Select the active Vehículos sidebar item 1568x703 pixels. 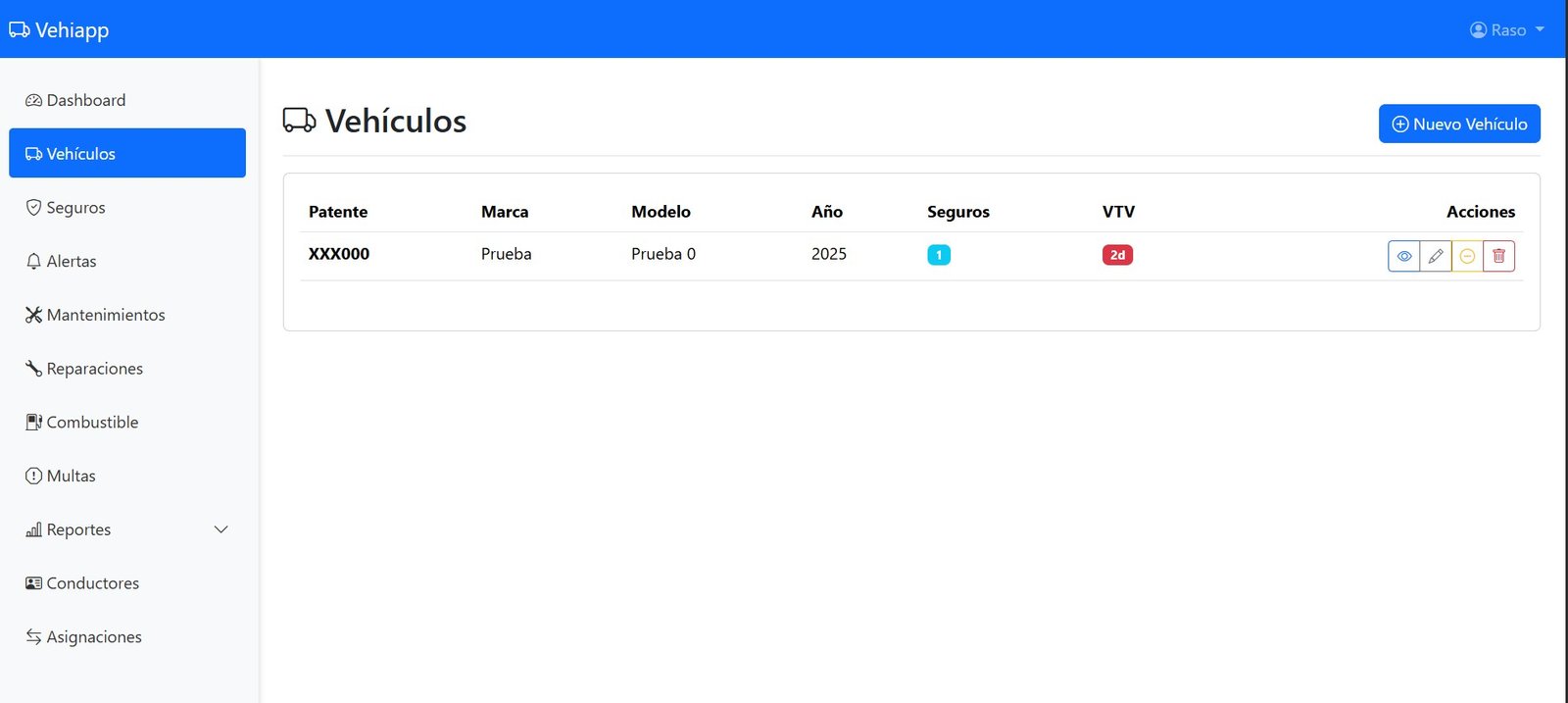tap(126, 154)
